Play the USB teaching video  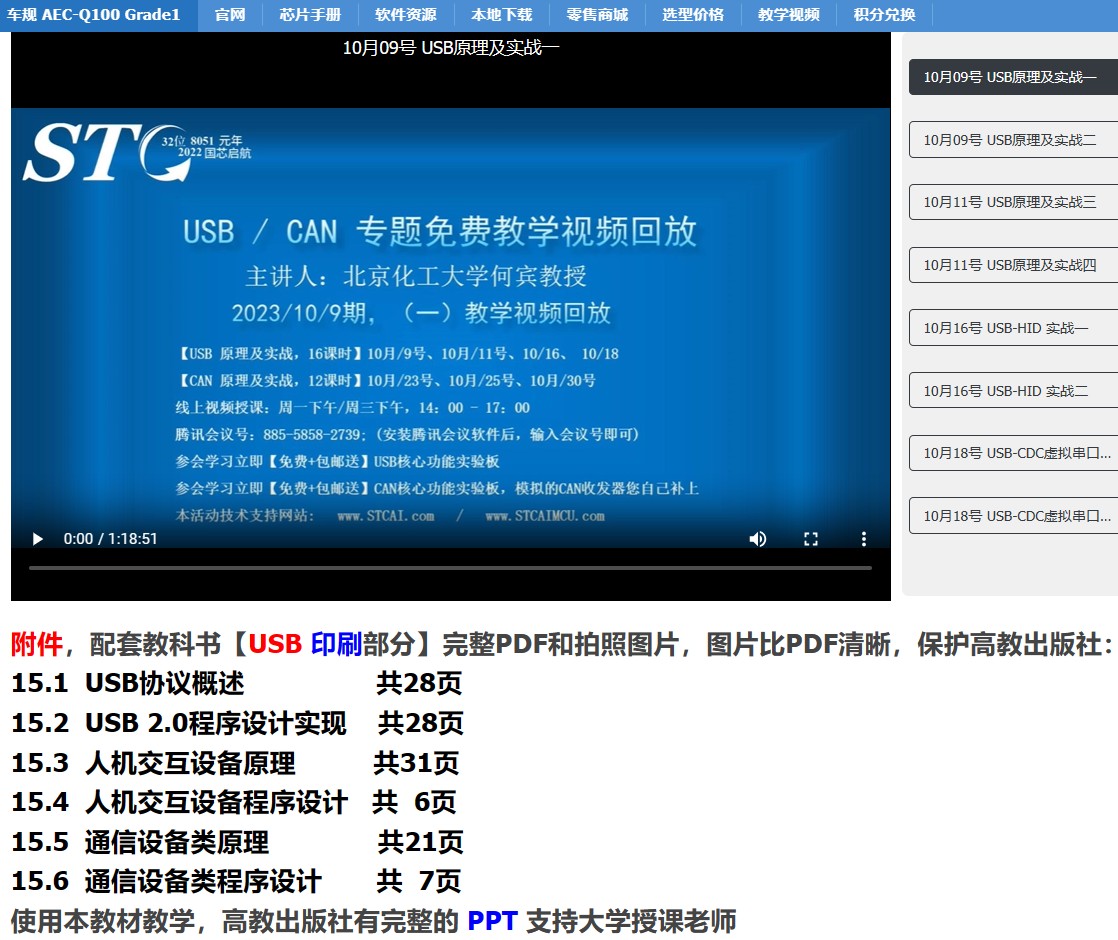(38, 539)
